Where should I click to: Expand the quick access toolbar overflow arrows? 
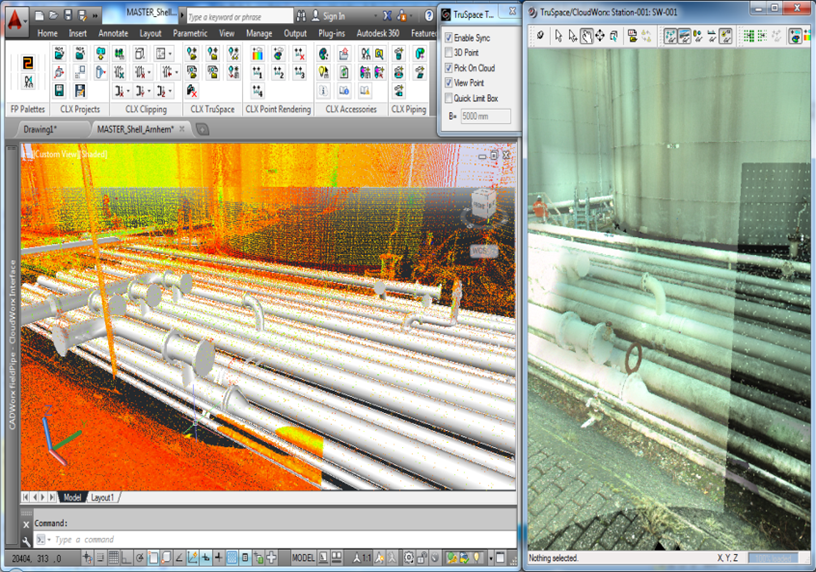[95, 16]
